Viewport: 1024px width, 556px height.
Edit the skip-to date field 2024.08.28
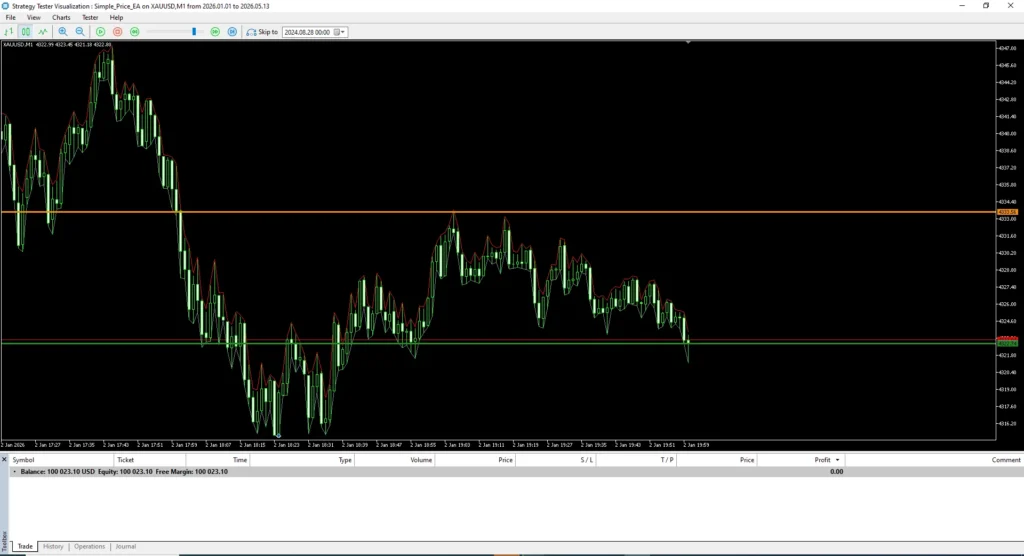307,32
